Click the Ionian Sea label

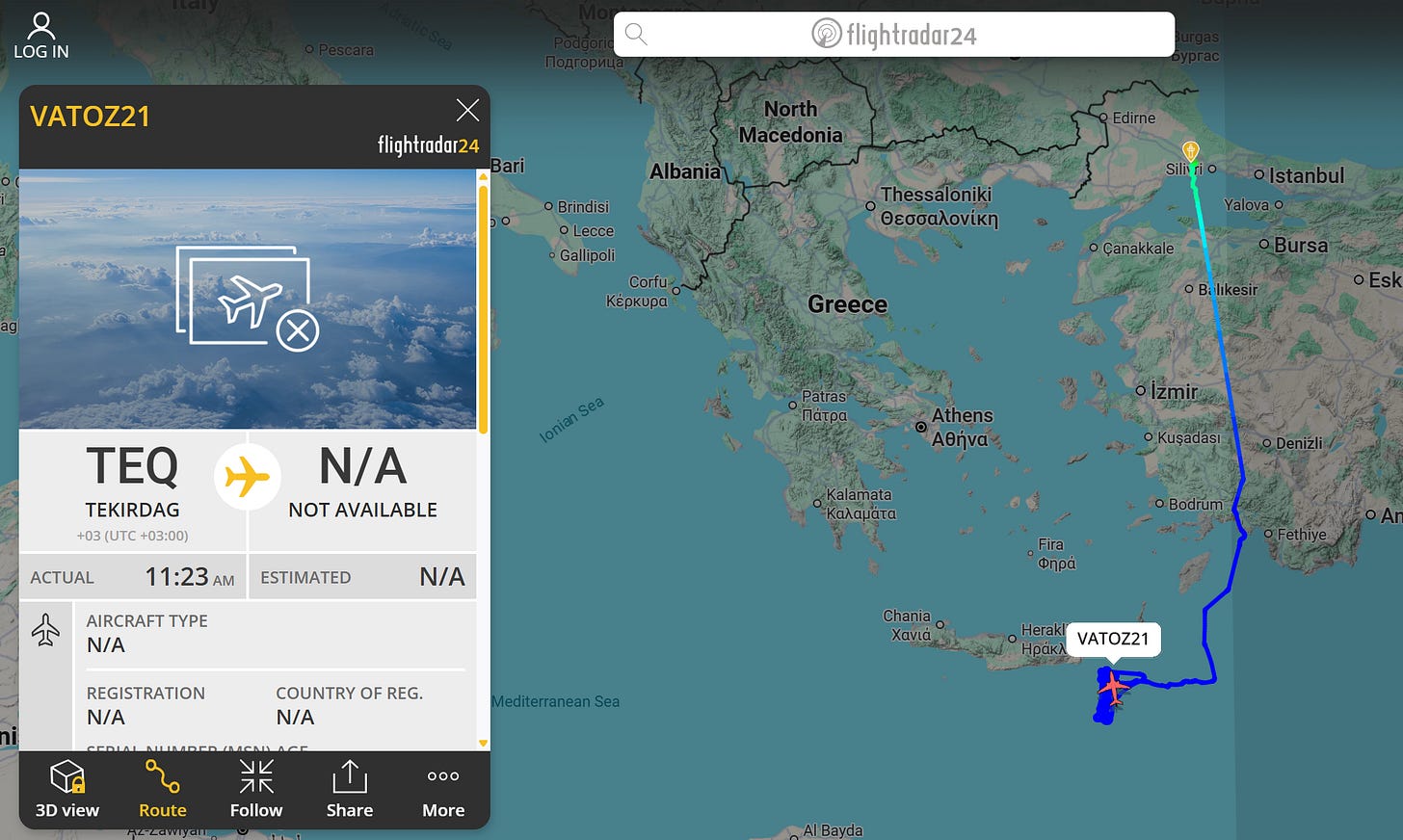coord(571,420)
